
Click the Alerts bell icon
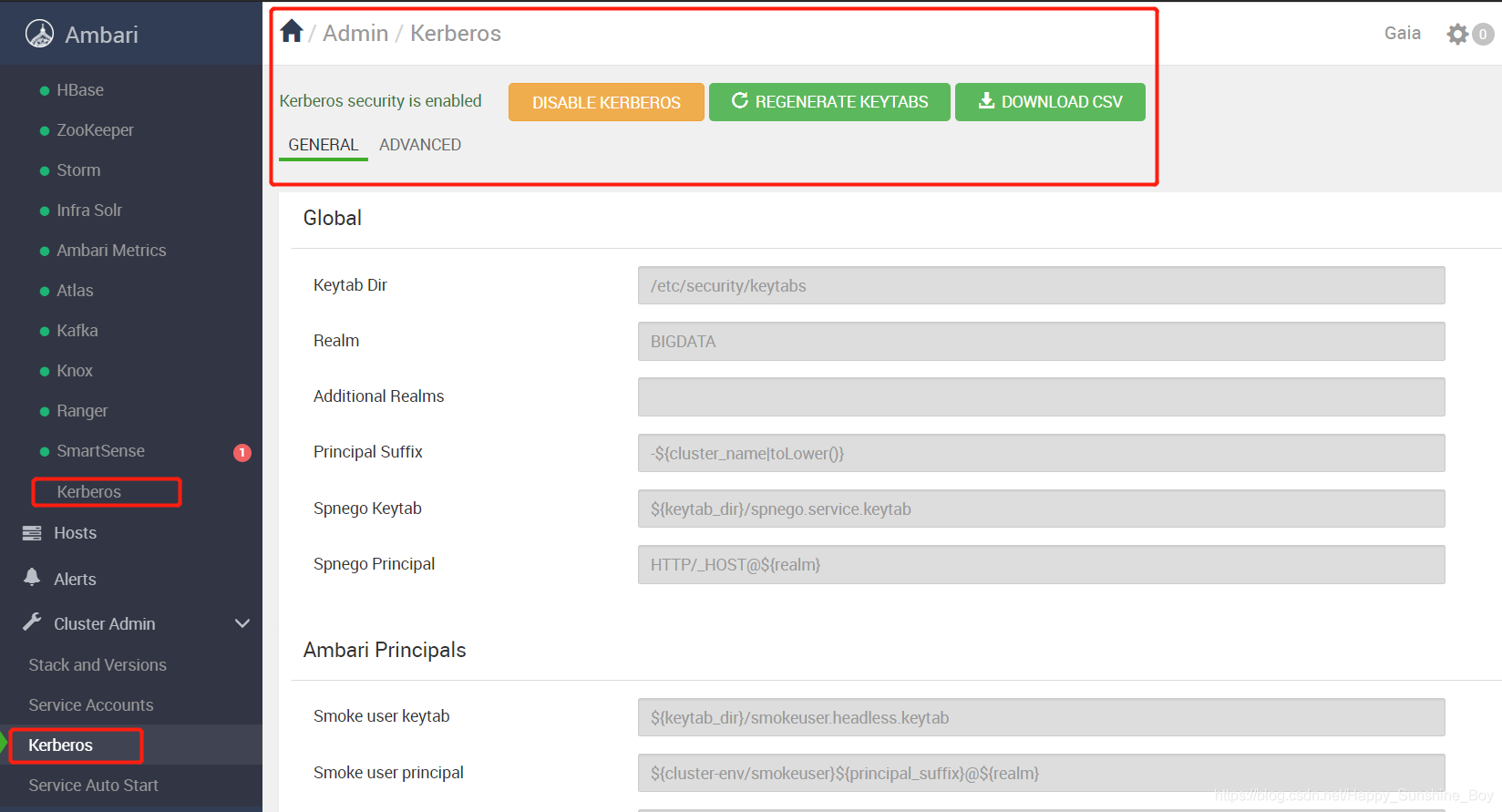click(x=32, y=578)
